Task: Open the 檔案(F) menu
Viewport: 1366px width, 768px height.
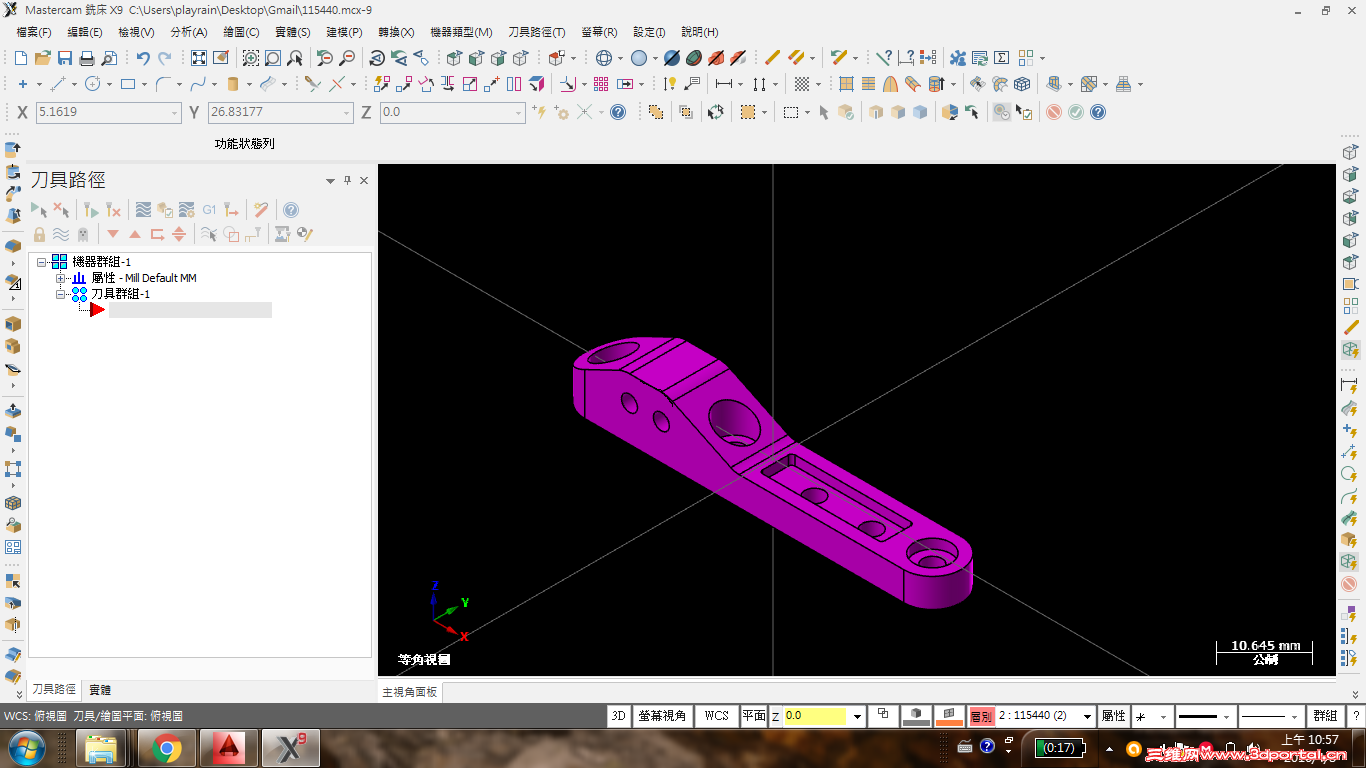Action: pos(34,32)
